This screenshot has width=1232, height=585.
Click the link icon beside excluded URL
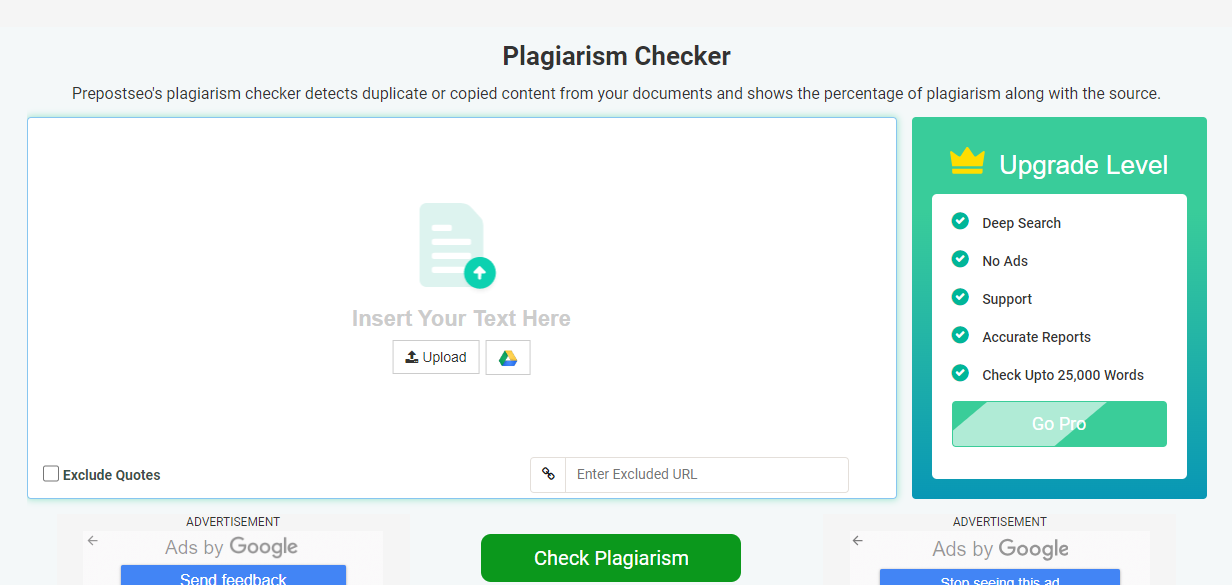(548, 474)
